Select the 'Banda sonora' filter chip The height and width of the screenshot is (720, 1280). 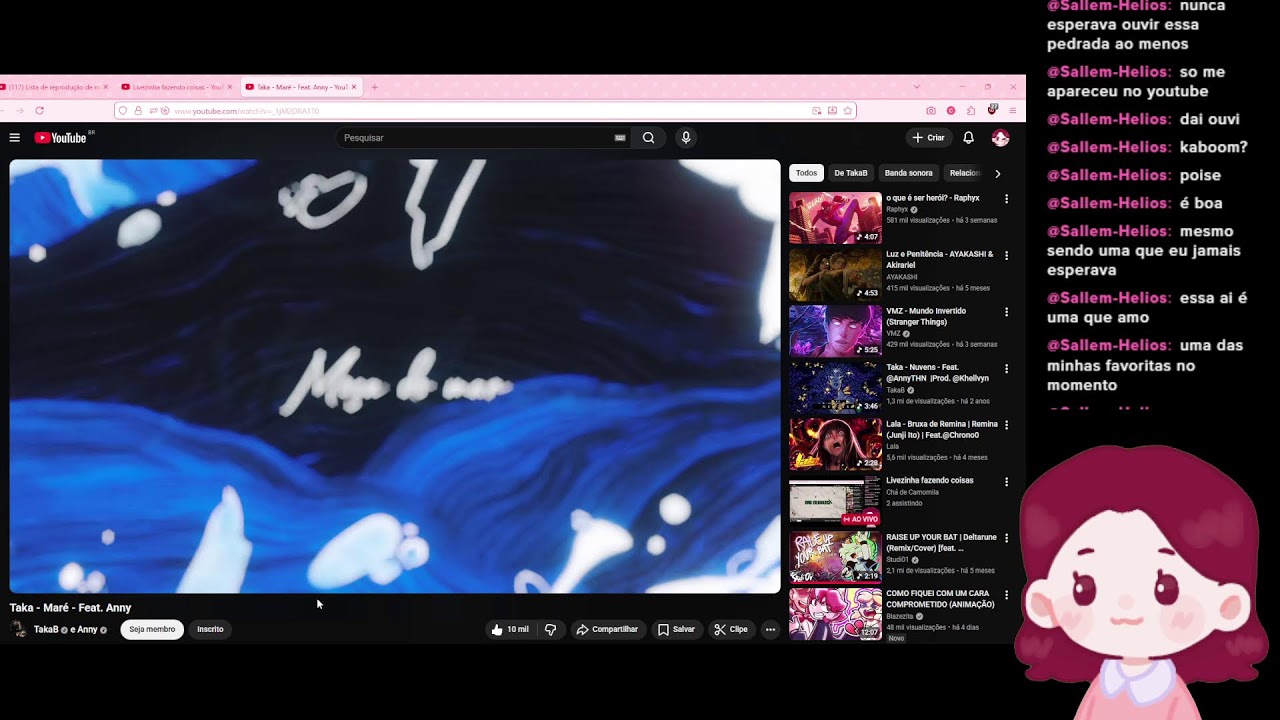[x=908, y=173]
